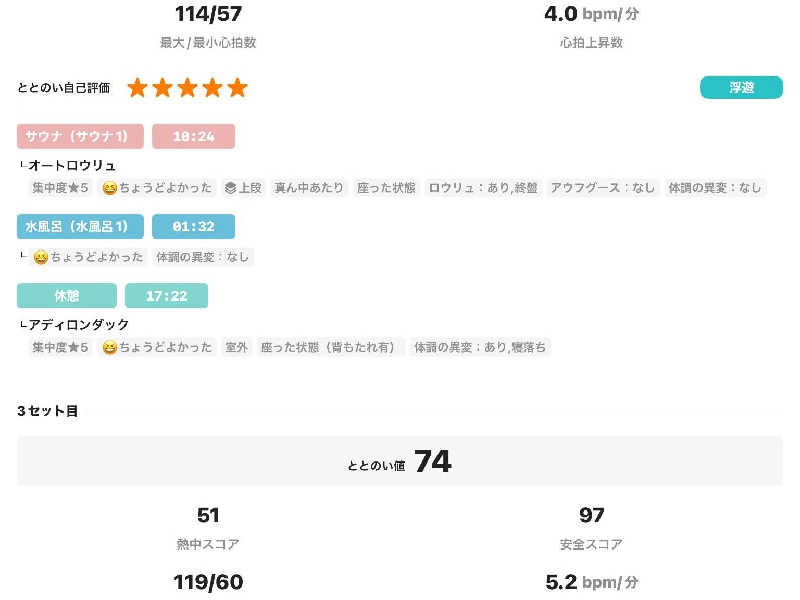
Task: Click the 体調の異変:あり,寝落ち tag
Action: [480, 347]
